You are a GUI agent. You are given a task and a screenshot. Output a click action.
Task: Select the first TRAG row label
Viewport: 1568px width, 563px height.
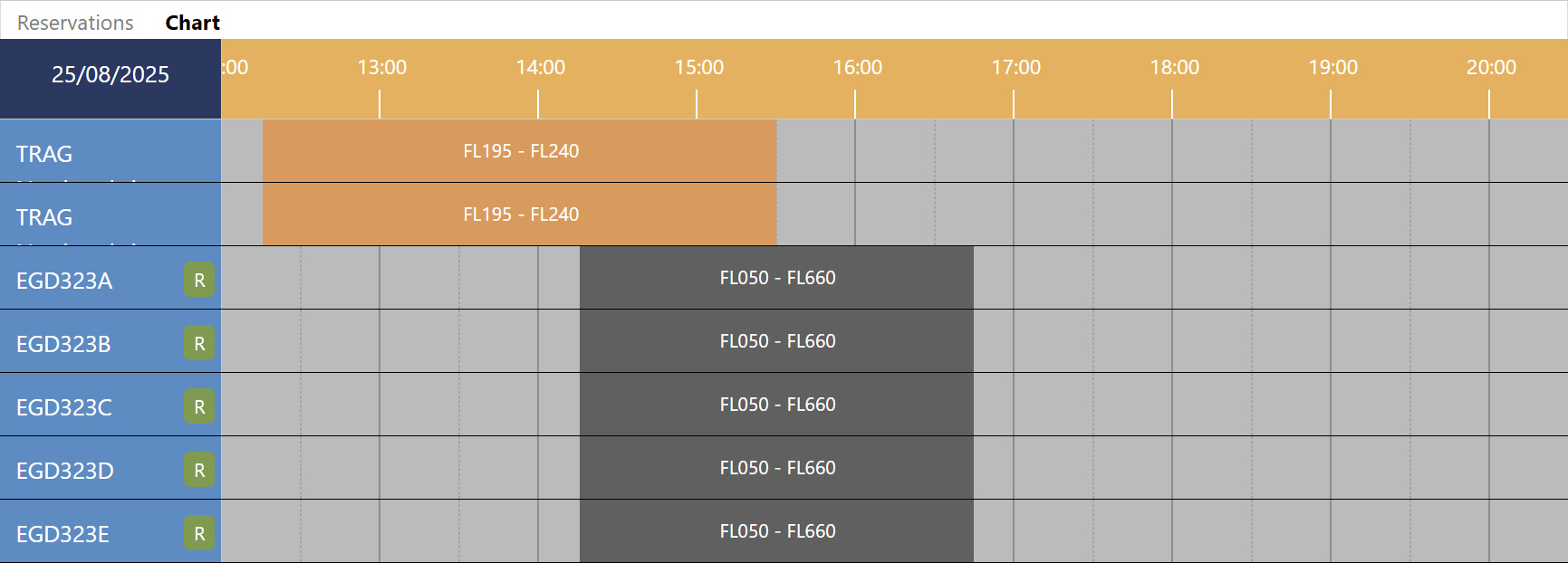coord(54,154)
